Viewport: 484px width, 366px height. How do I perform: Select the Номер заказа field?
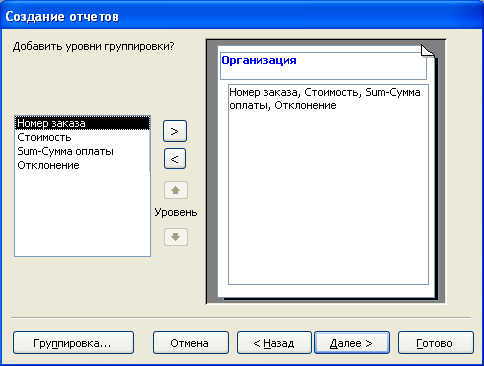pyautogui.click(x=82, y=123)
